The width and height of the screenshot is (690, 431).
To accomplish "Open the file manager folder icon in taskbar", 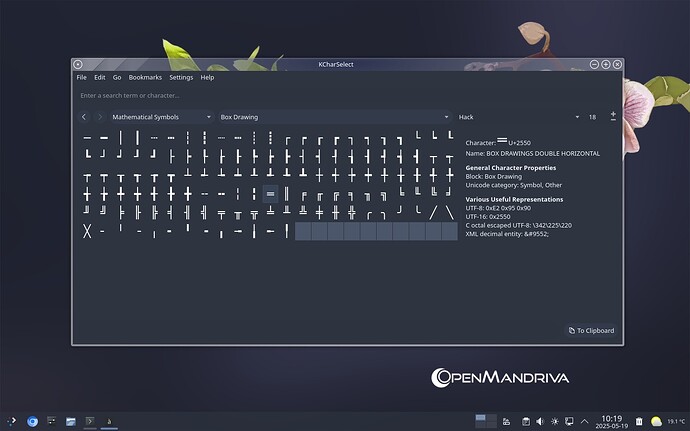I will click(71, 421).
